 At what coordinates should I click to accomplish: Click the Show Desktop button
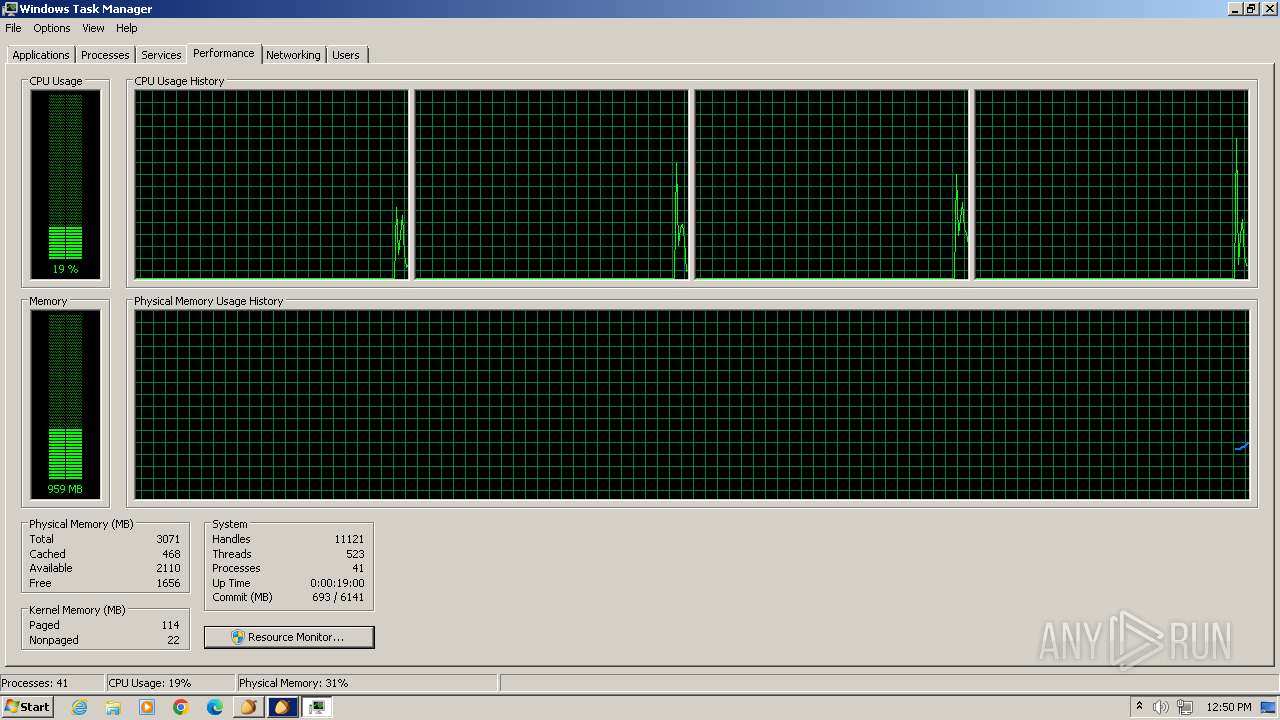pos(1270,707)
